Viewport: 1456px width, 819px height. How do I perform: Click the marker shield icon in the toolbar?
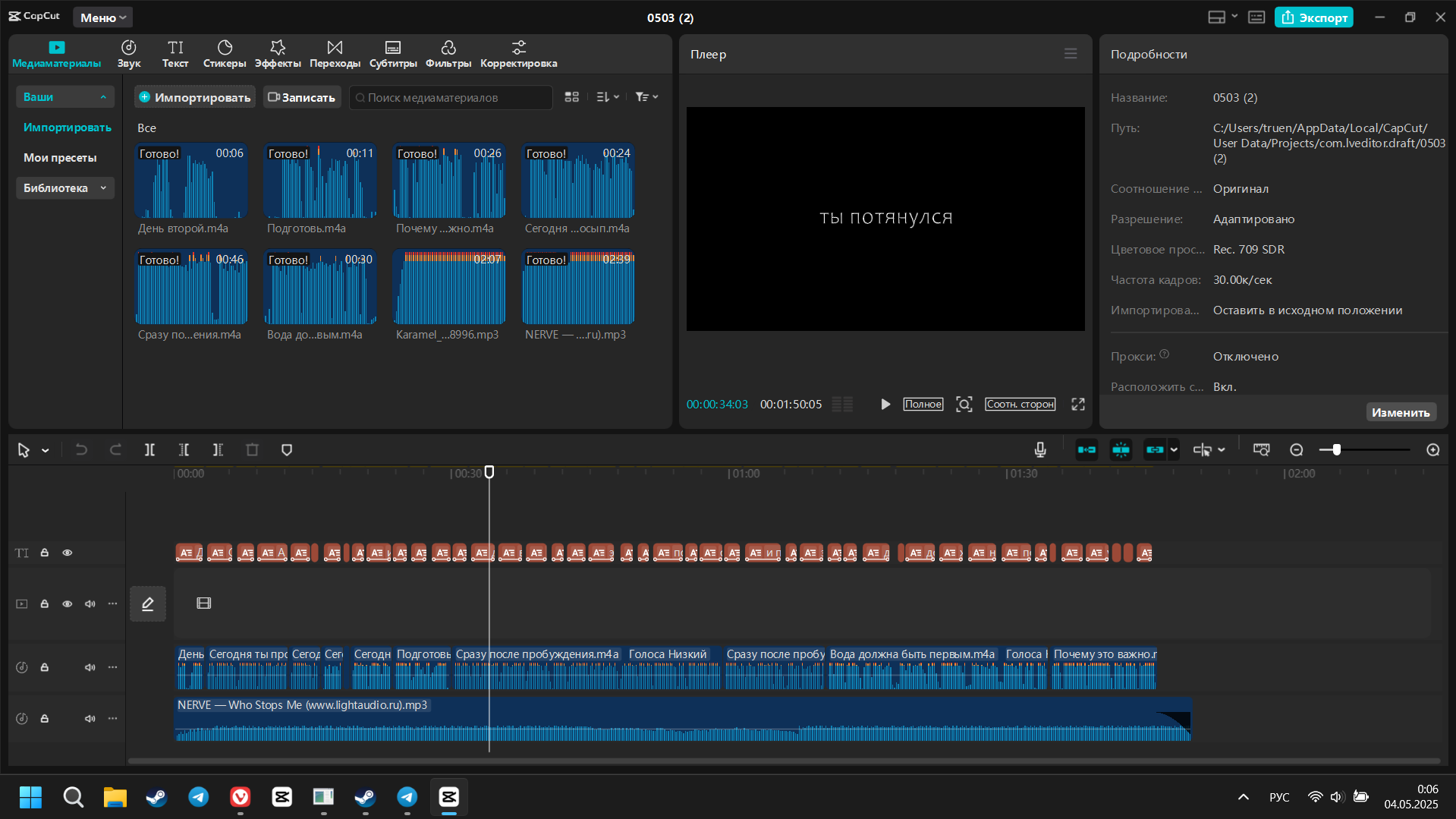(x=287, y=450)
